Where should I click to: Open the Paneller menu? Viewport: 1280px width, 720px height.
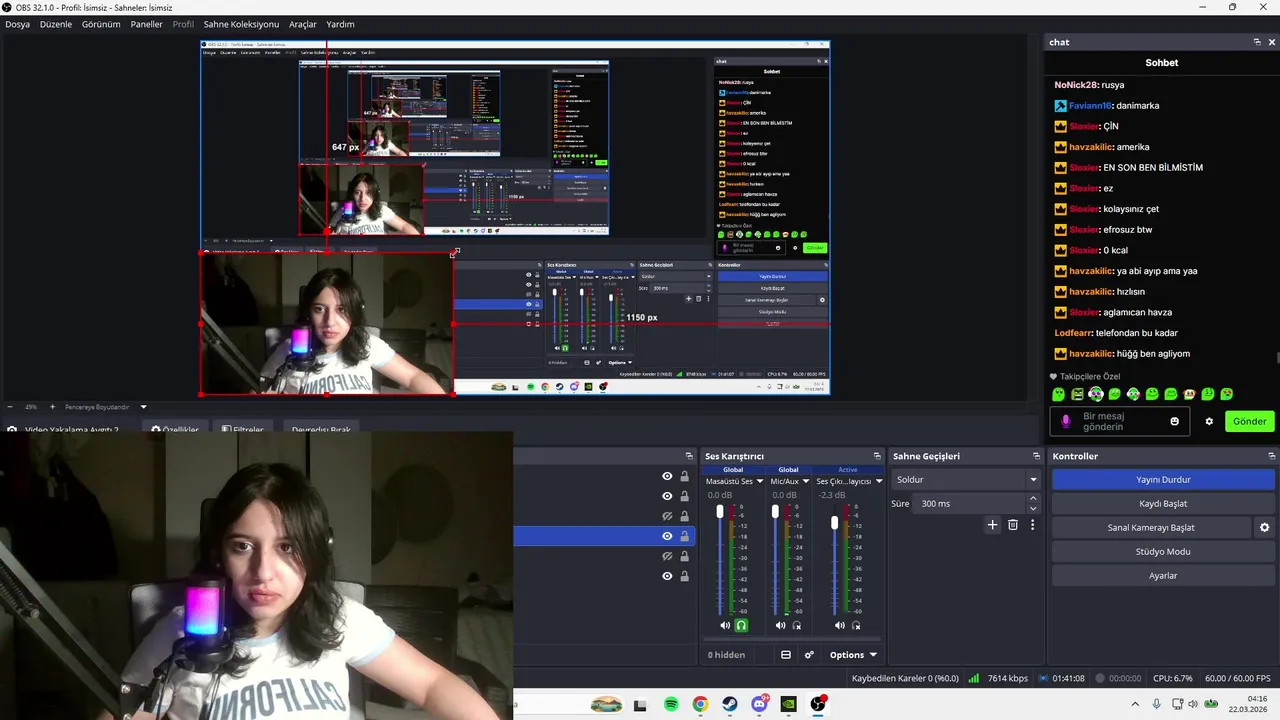[146, 24]
